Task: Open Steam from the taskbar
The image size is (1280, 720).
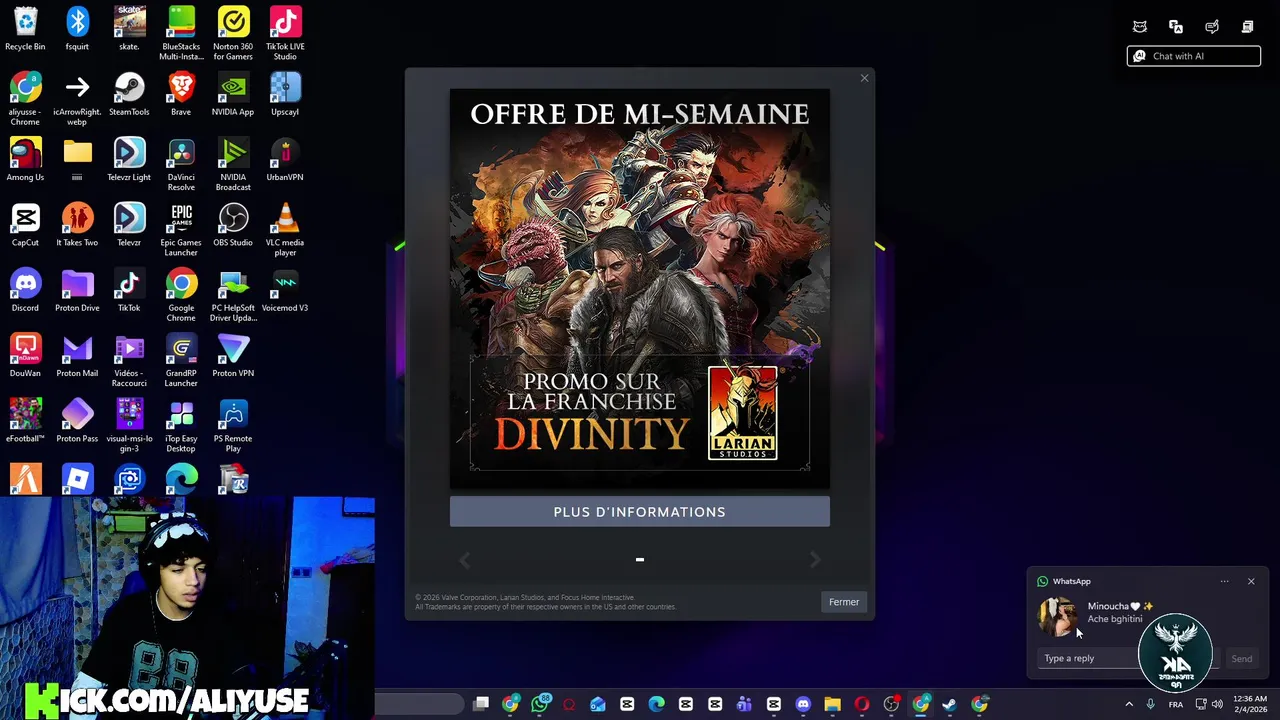Action: pos(949,704)
